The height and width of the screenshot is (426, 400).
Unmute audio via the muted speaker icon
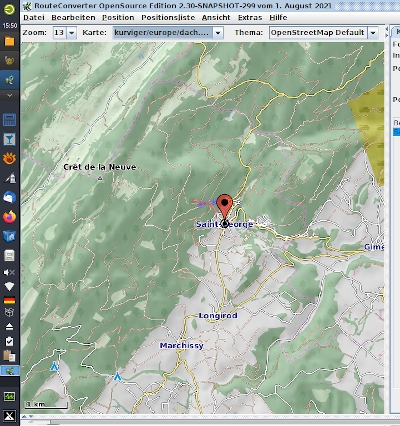(x=9, y=272)
